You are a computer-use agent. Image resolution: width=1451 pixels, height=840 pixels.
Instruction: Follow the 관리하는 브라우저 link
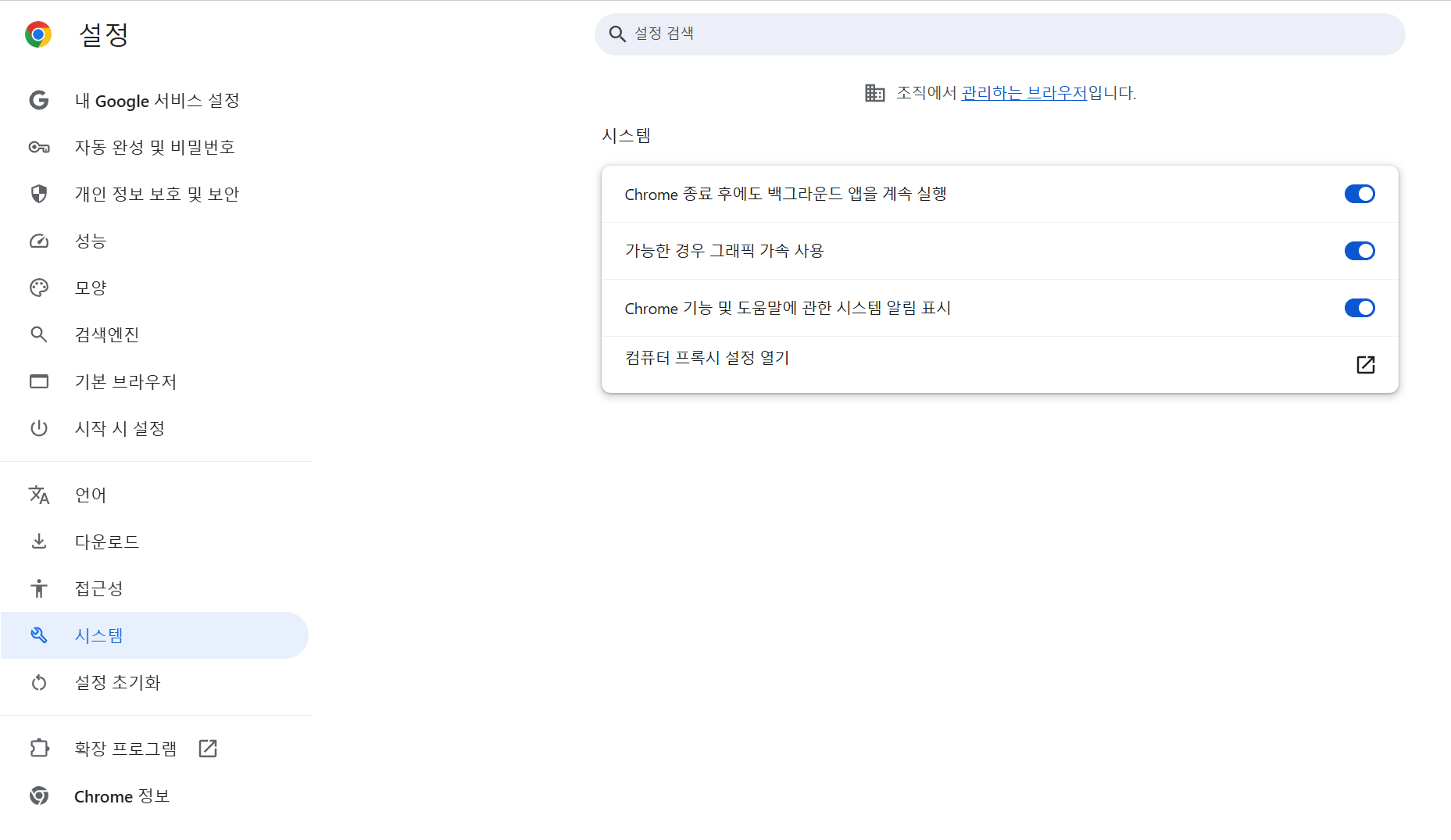coord(1024,93)
